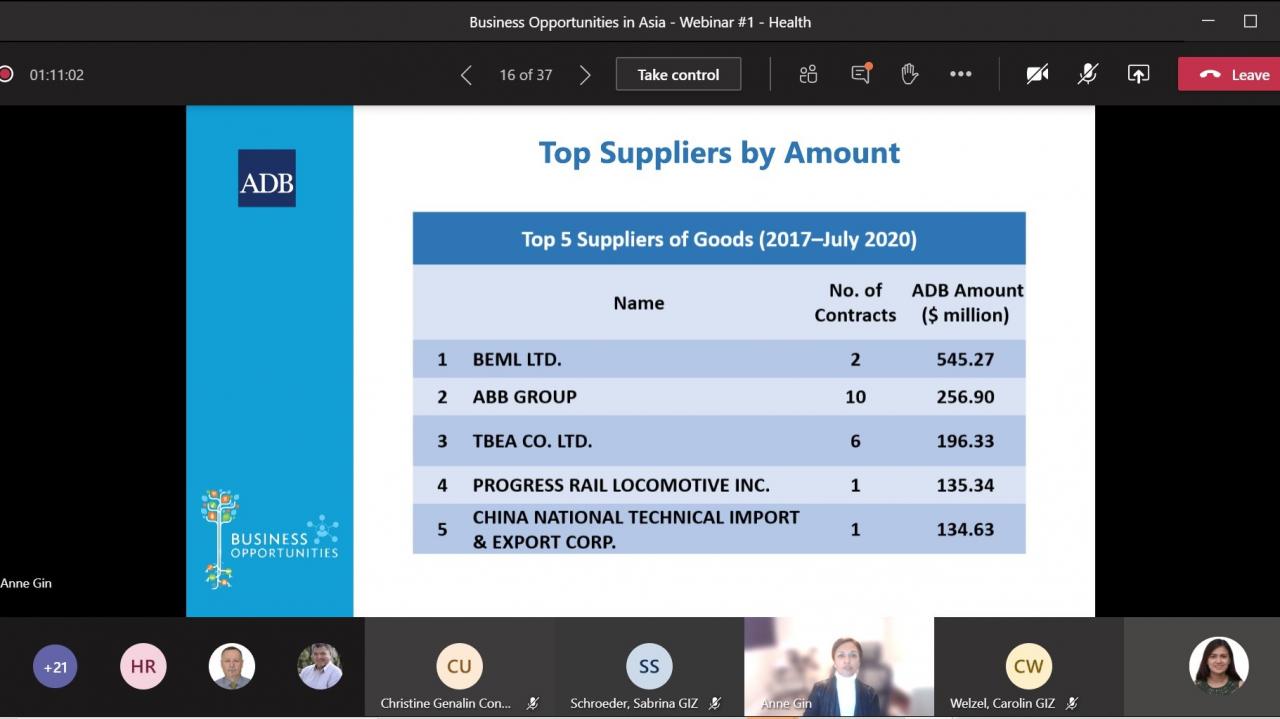Maximize the Teams meeting window
Screen dimensions: 1280x719
[1250, 21]
